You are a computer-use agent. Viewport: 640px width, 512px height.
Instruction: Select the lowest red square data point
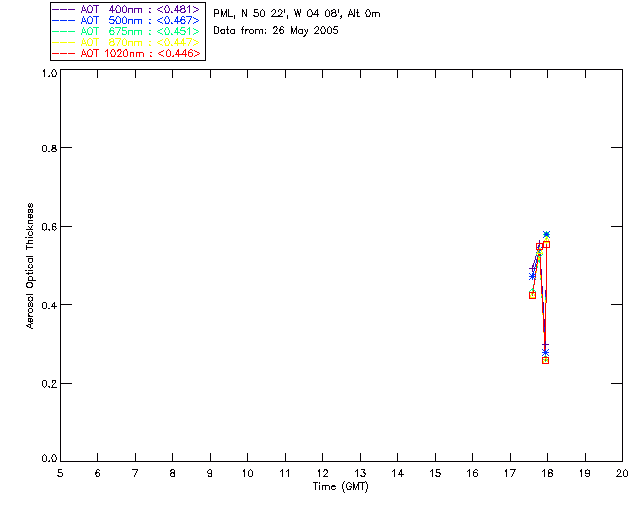(546, 361)
